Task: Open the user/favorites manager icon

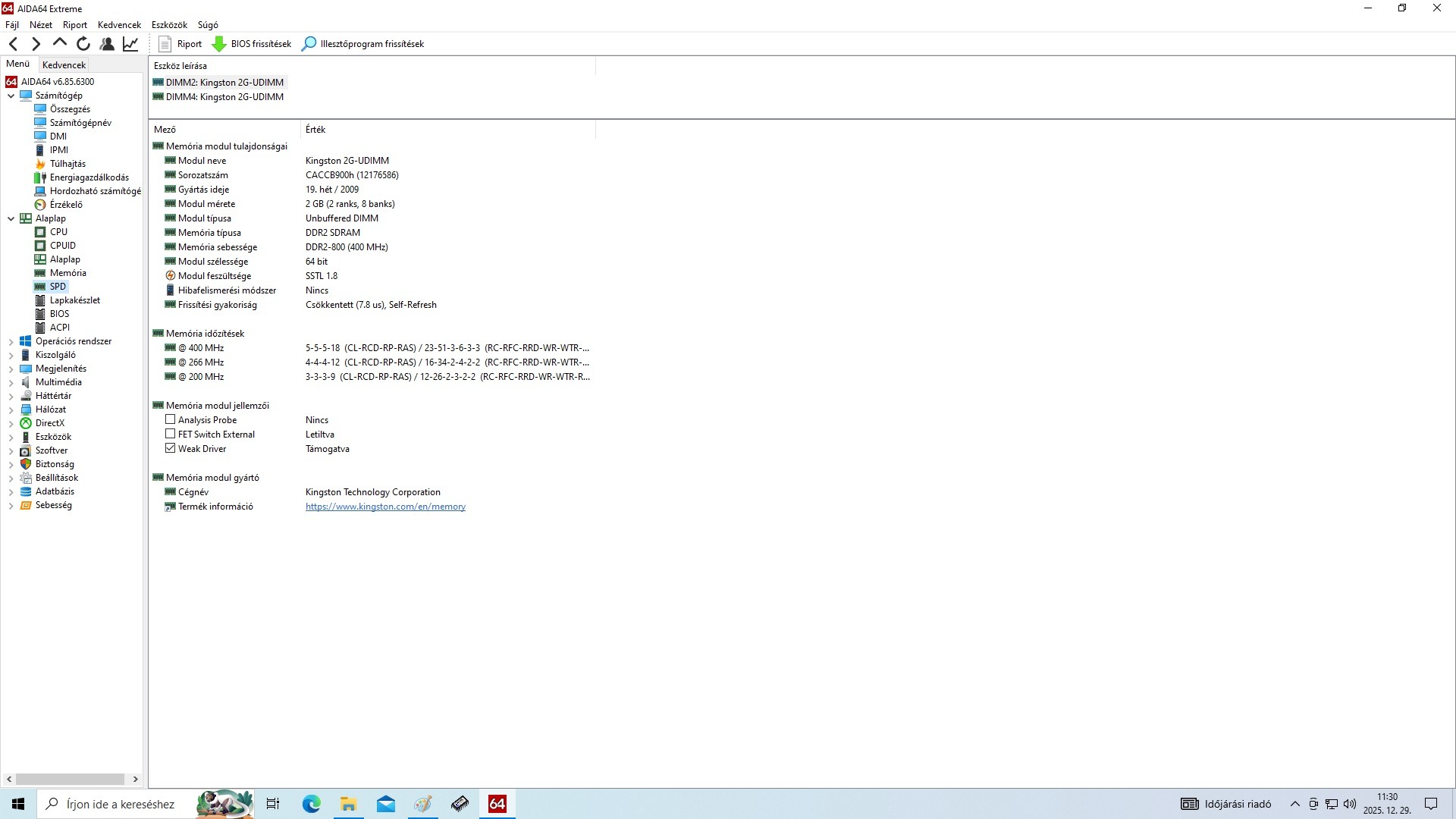Action: point(107,44)
